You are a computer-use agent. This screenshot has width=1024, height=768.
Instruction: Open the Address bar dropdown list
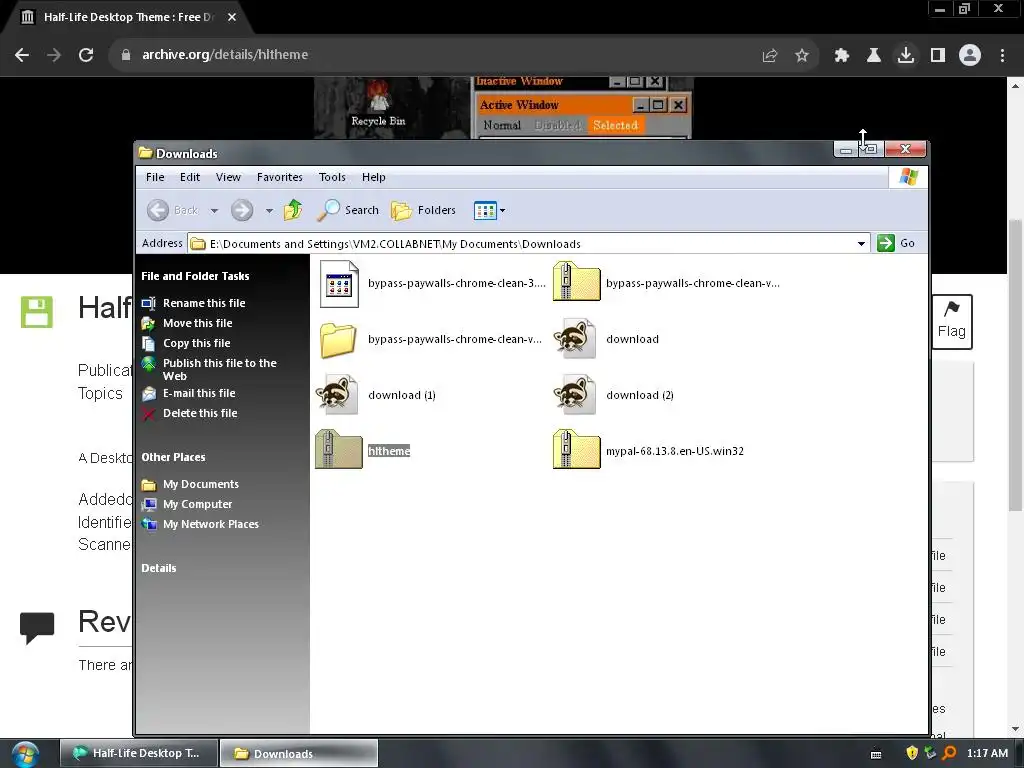[861, 244]
